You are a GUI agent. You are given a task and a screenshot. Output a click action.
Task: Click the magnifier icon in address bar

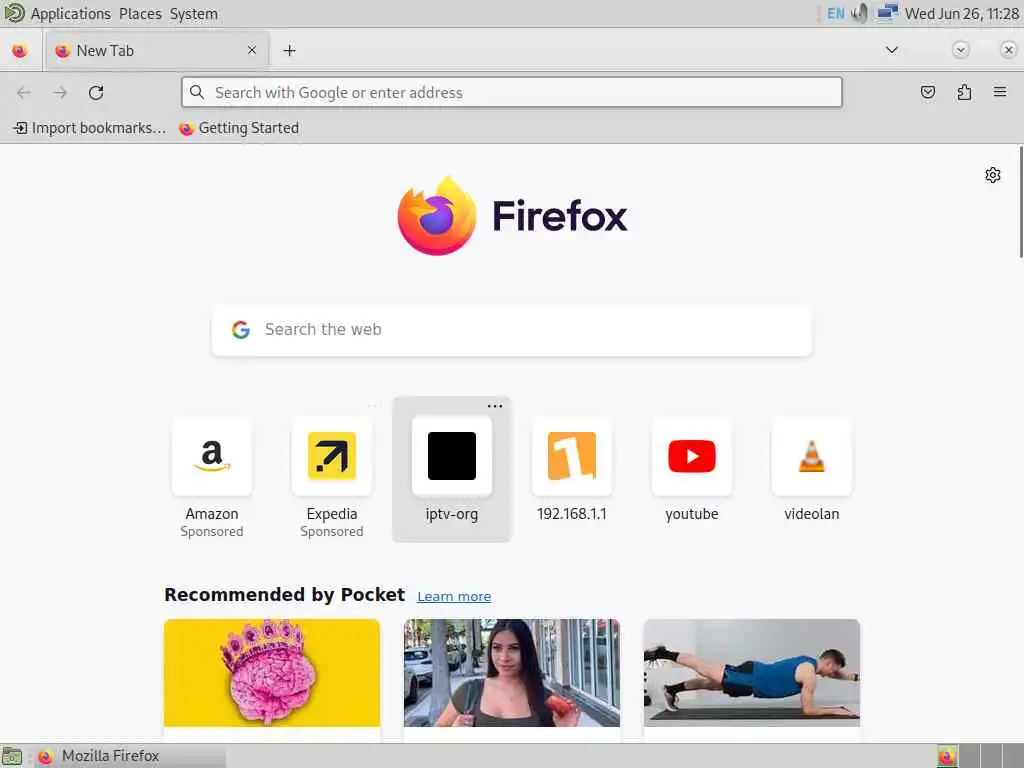click(197, 92)
